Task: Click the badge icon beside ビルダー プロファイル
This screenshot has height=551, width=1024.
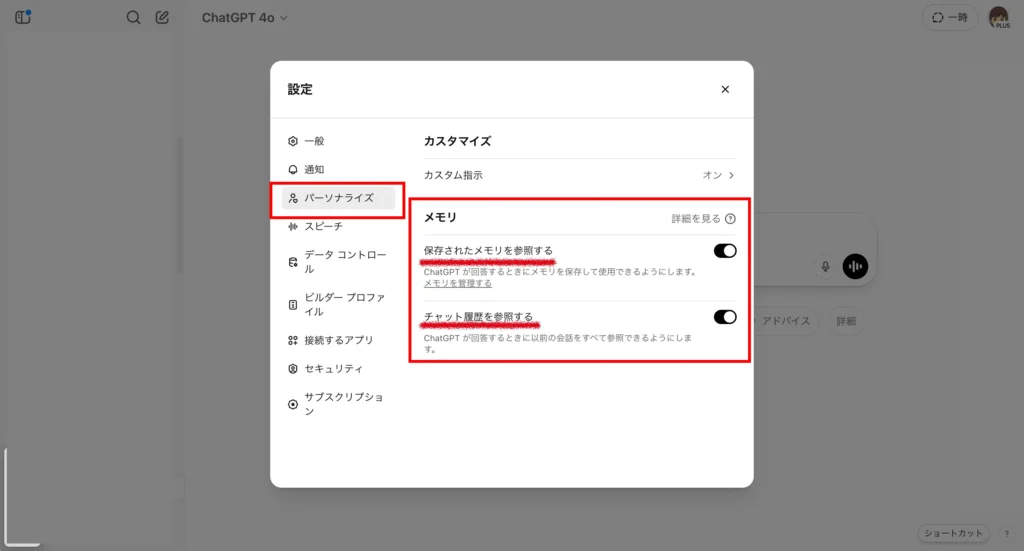Action: 293,305
